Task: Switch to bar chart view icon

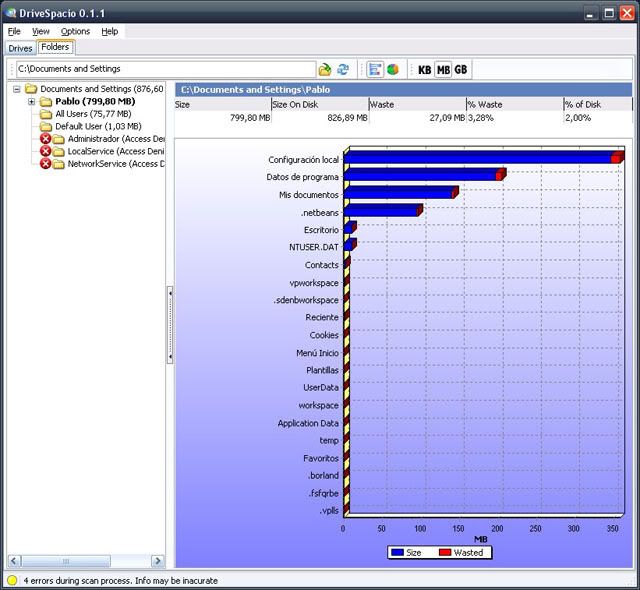Action: pyautogui.click(x=375, y=69)
